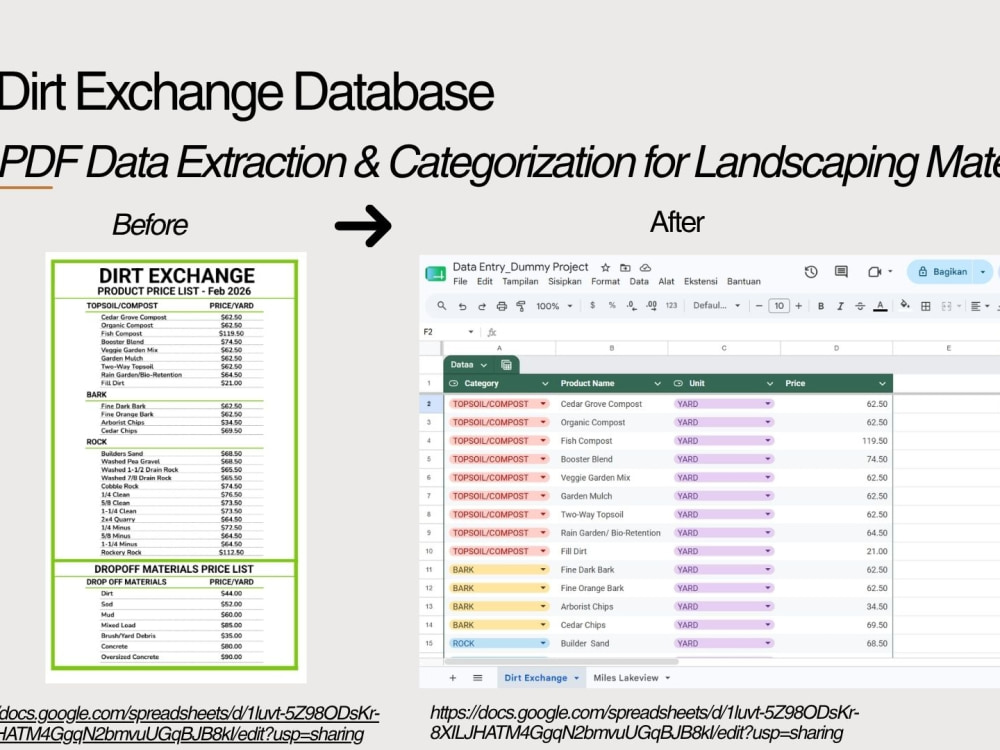Open the fill color bucket

[x=905, y=305]
